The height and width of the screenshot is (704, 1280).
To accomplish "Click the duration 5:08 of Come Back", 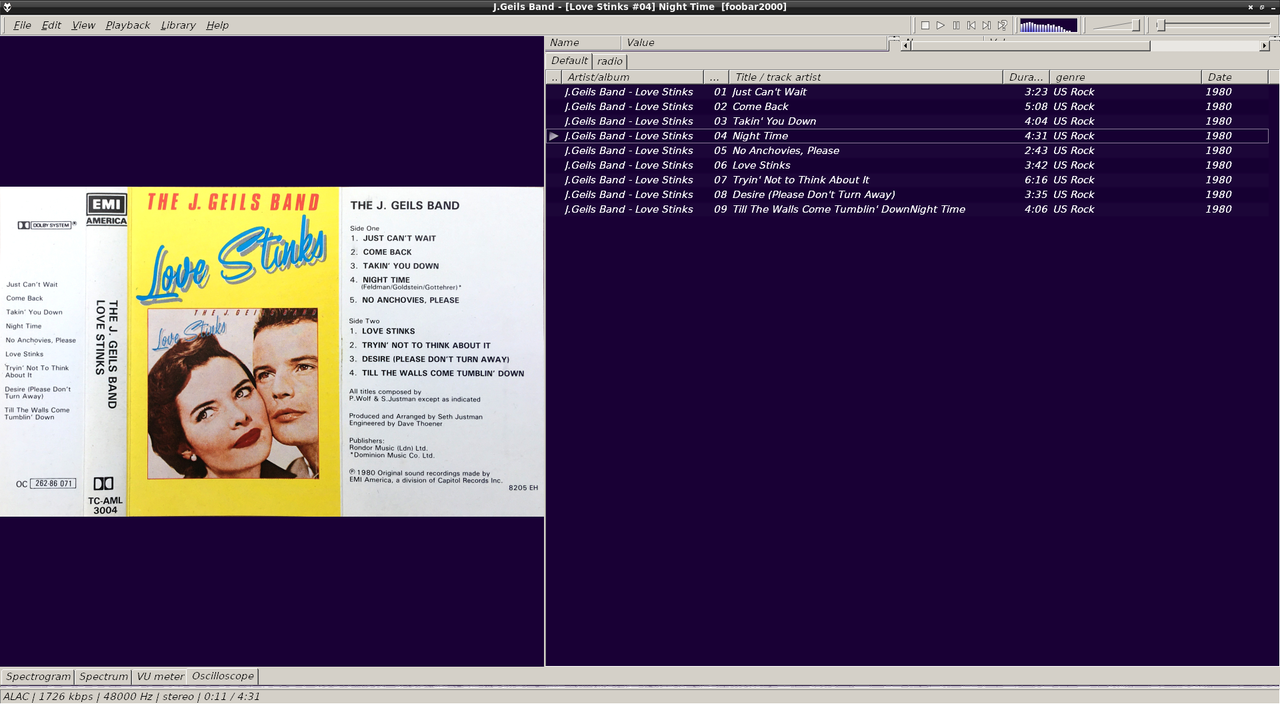I will 1036,106.
